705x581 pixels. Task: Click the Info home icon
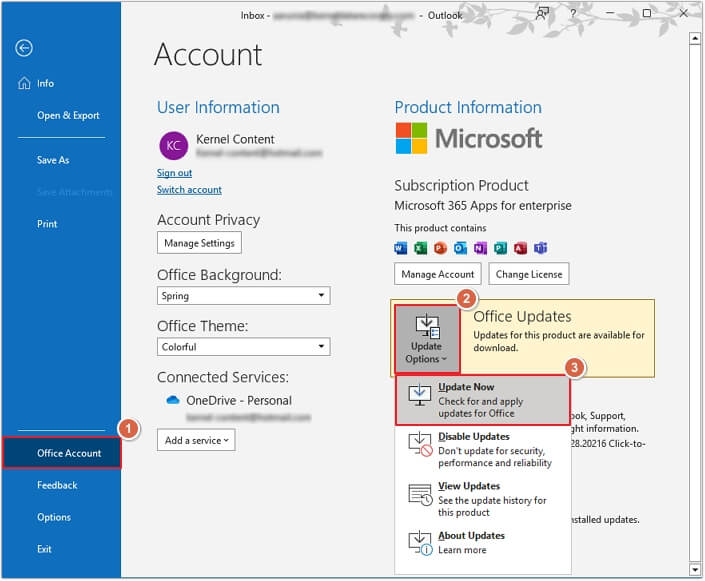coord(24,83)
